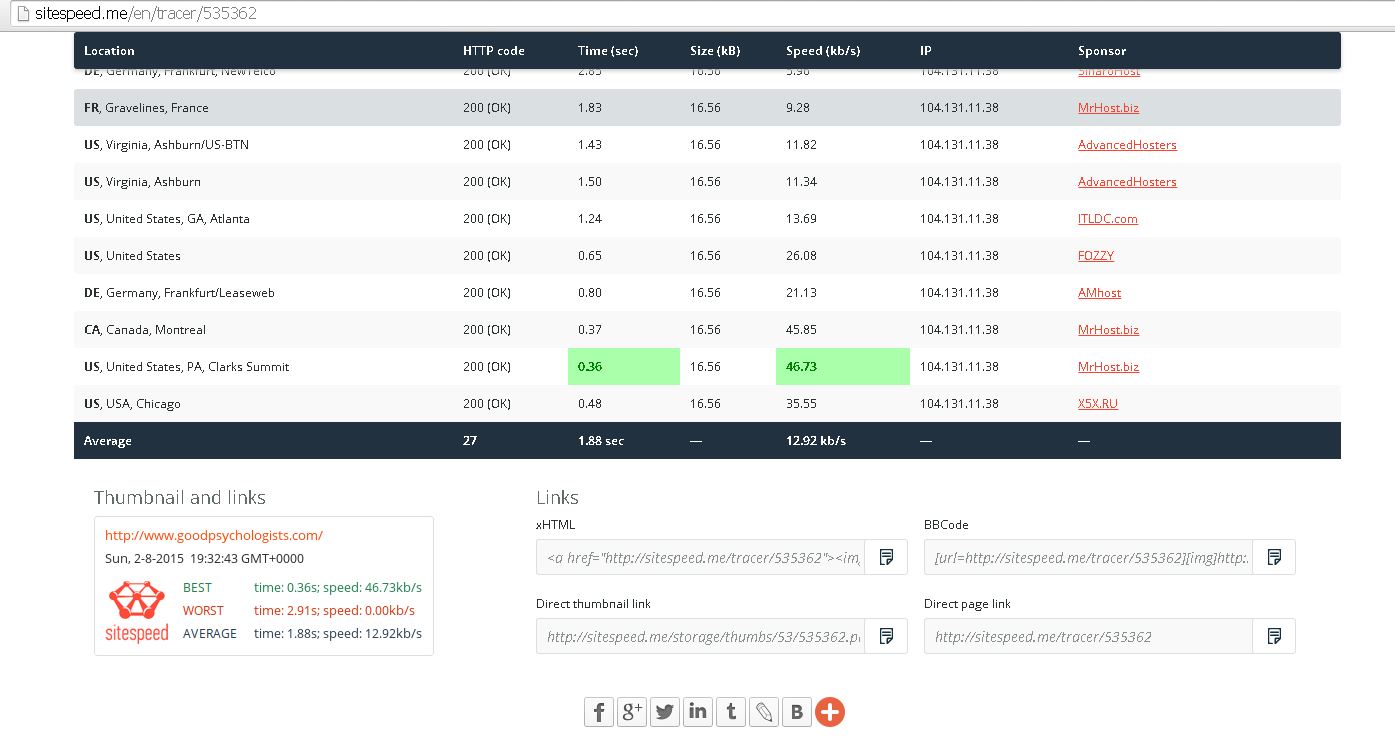The image size is (1395, 739).
Task: Click the IP column header
Action: [926, 51]
